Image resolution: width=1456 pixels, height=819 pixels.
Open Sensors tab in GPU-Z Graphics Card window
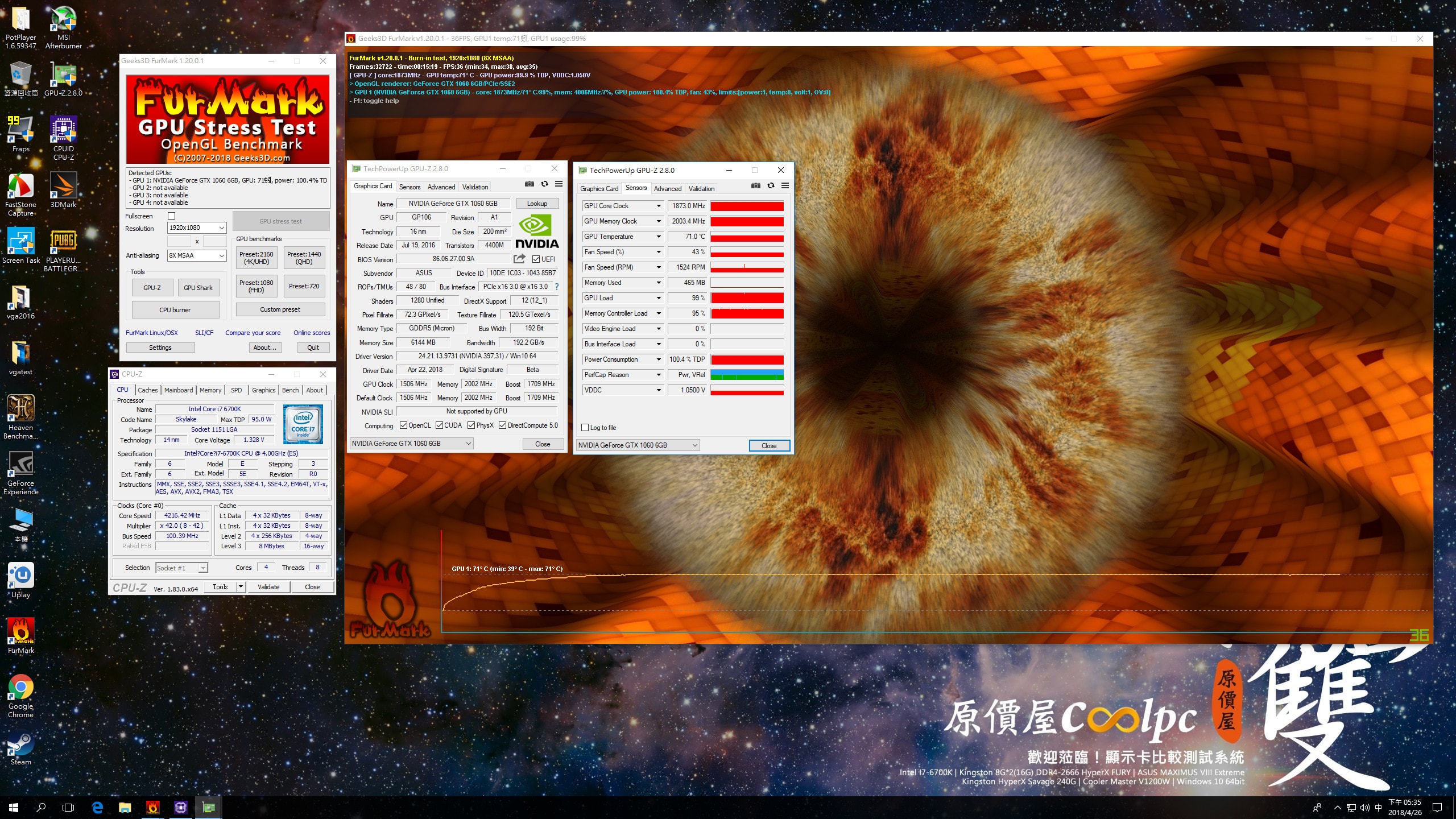pos(409,187)
